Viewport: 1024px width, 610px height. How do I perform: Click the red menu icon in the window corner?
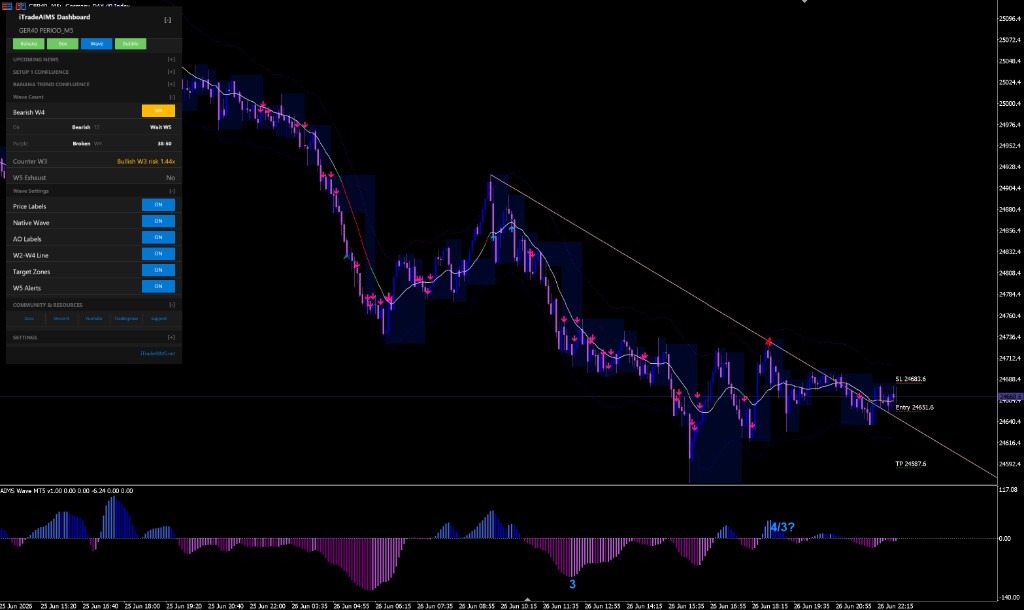pos(7,6)
